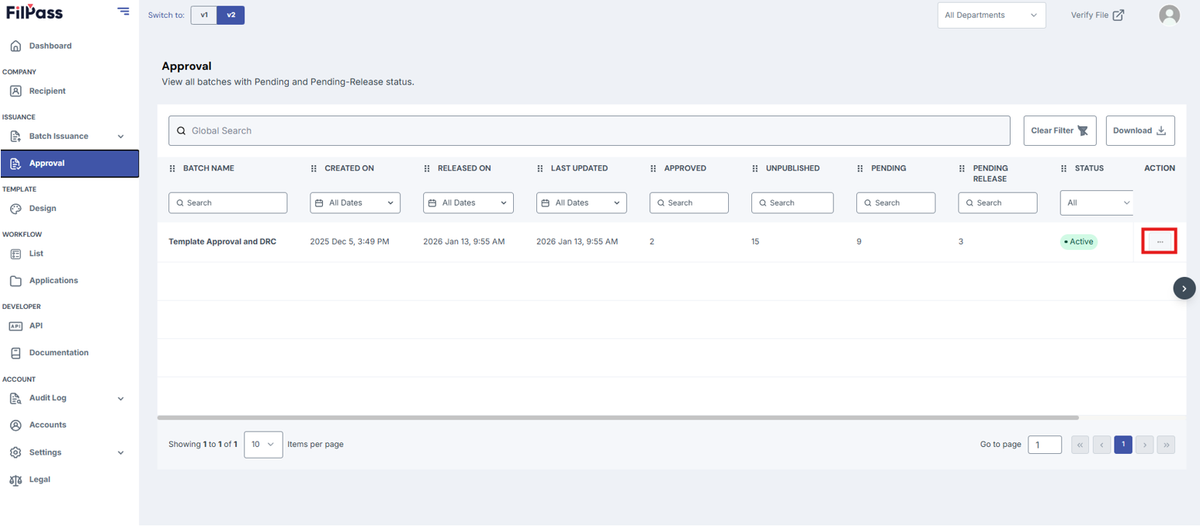Viewport: 1200px width, 526px height.
Task: Click the Clear Filter button
Action: (1060, 131)
